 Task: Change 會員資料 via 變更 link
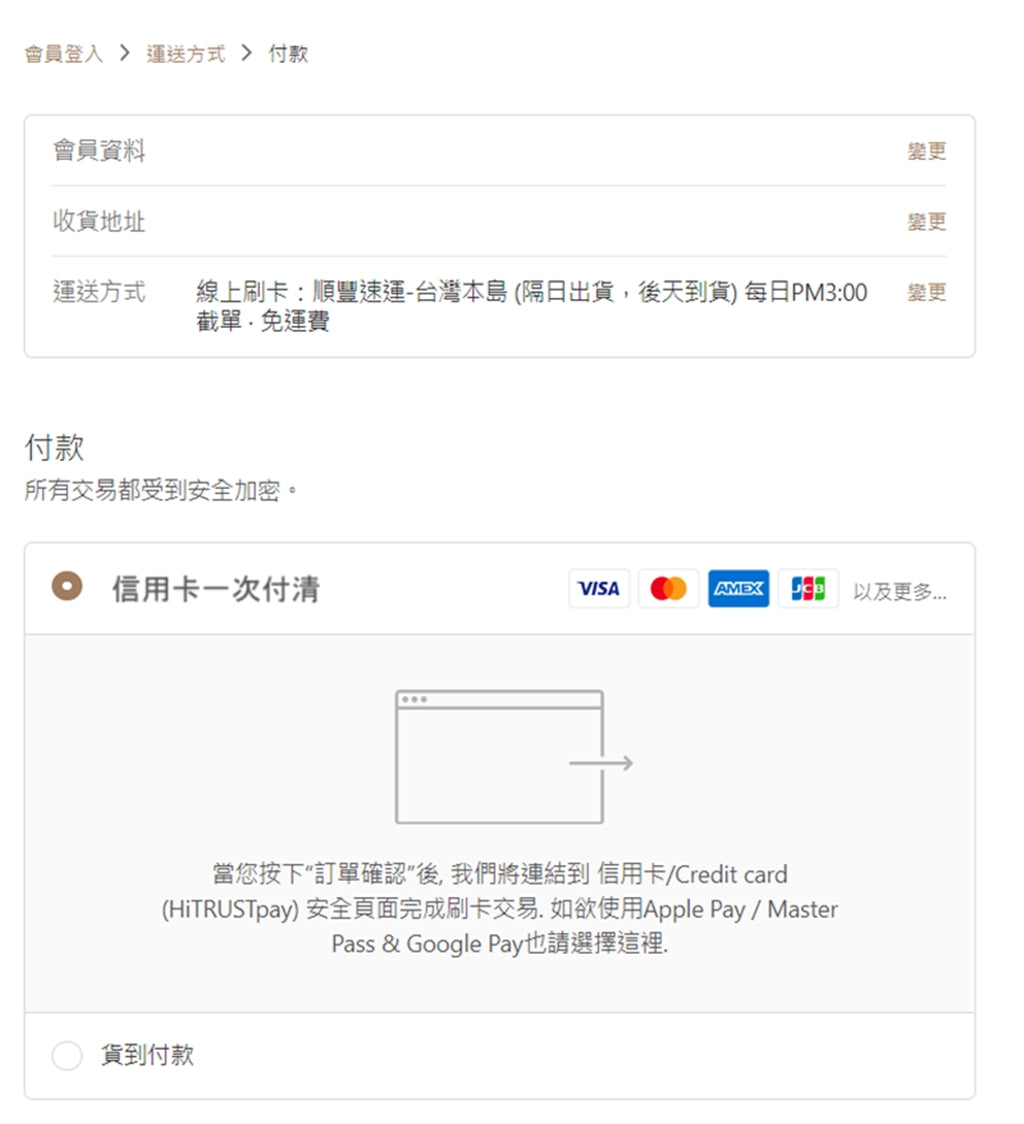click(926, 151)
